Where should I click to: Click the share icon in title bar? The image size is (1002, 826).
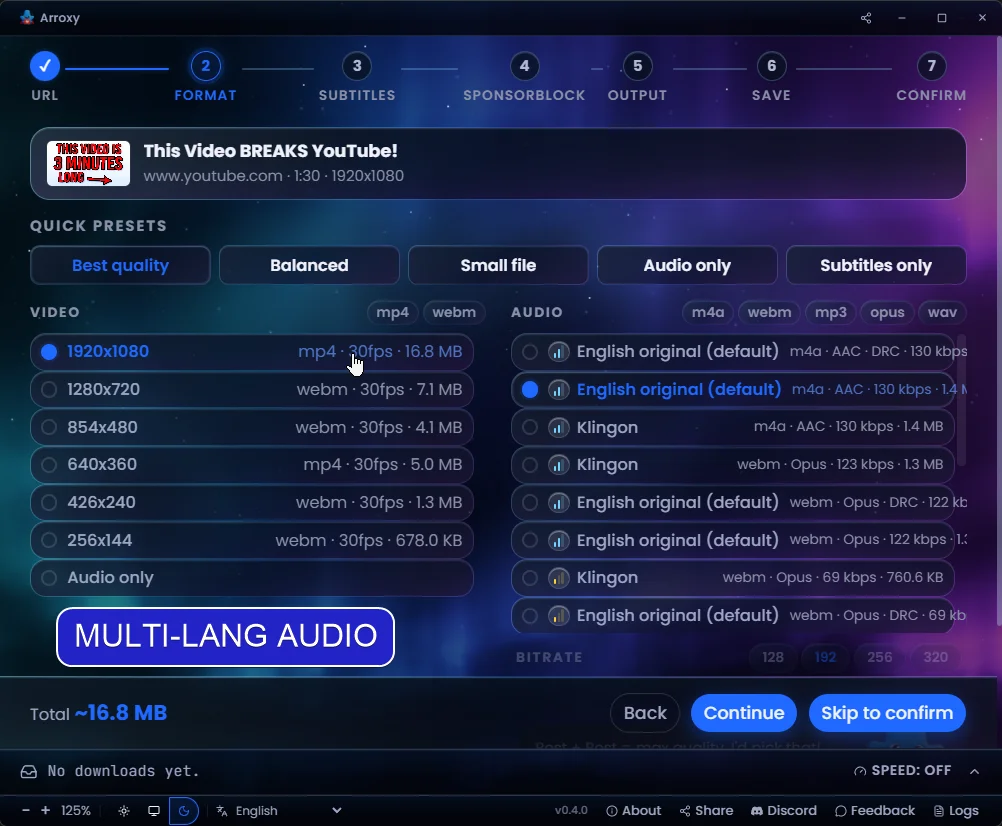pyautogui.click(x=866, y=18)
